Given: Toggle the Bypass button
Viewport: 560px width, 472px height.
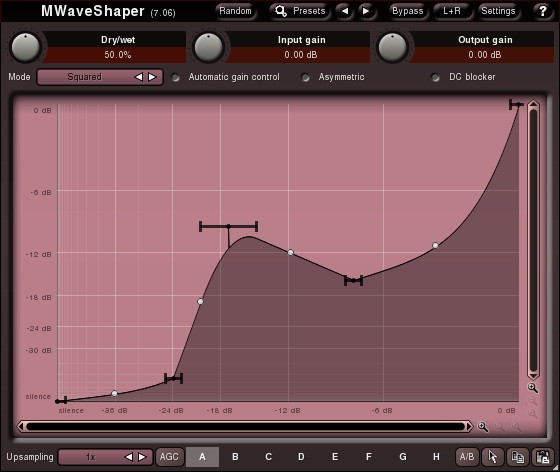Looking at the screenshot, I should coord(408,11).
